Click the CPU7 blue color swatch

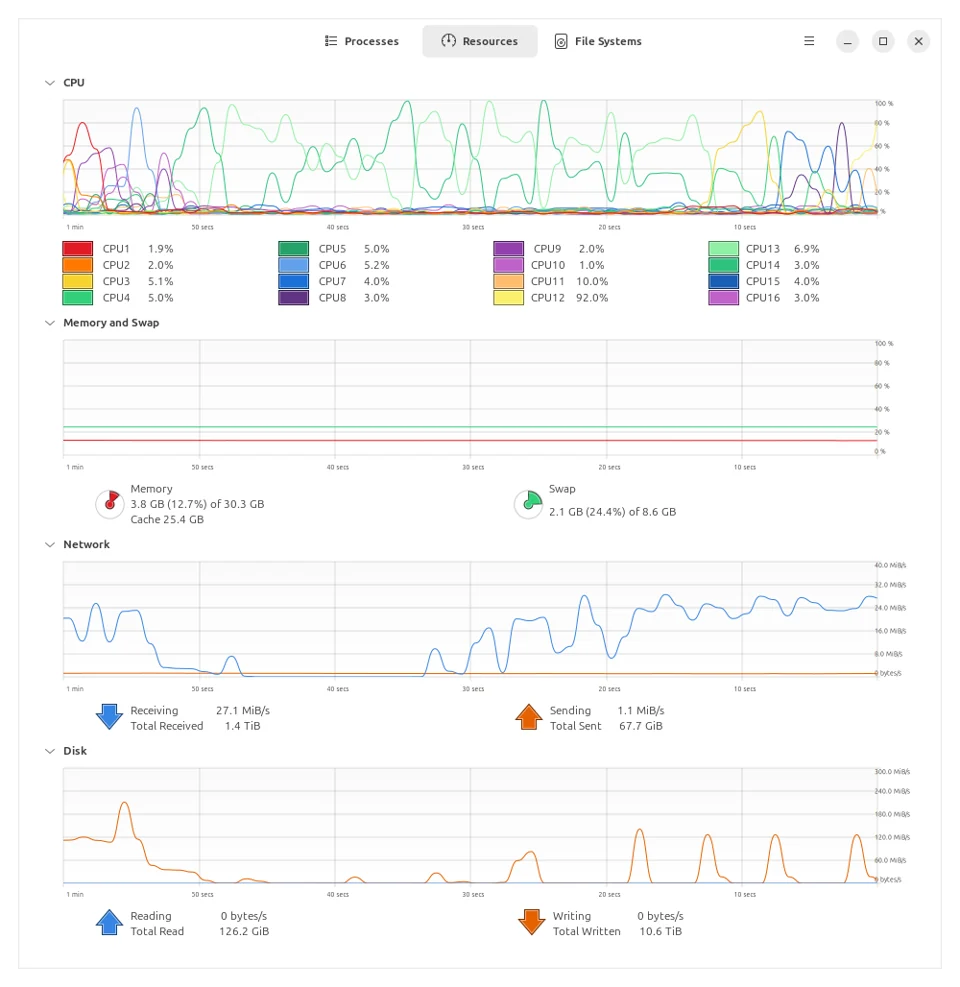click(293, 281)
